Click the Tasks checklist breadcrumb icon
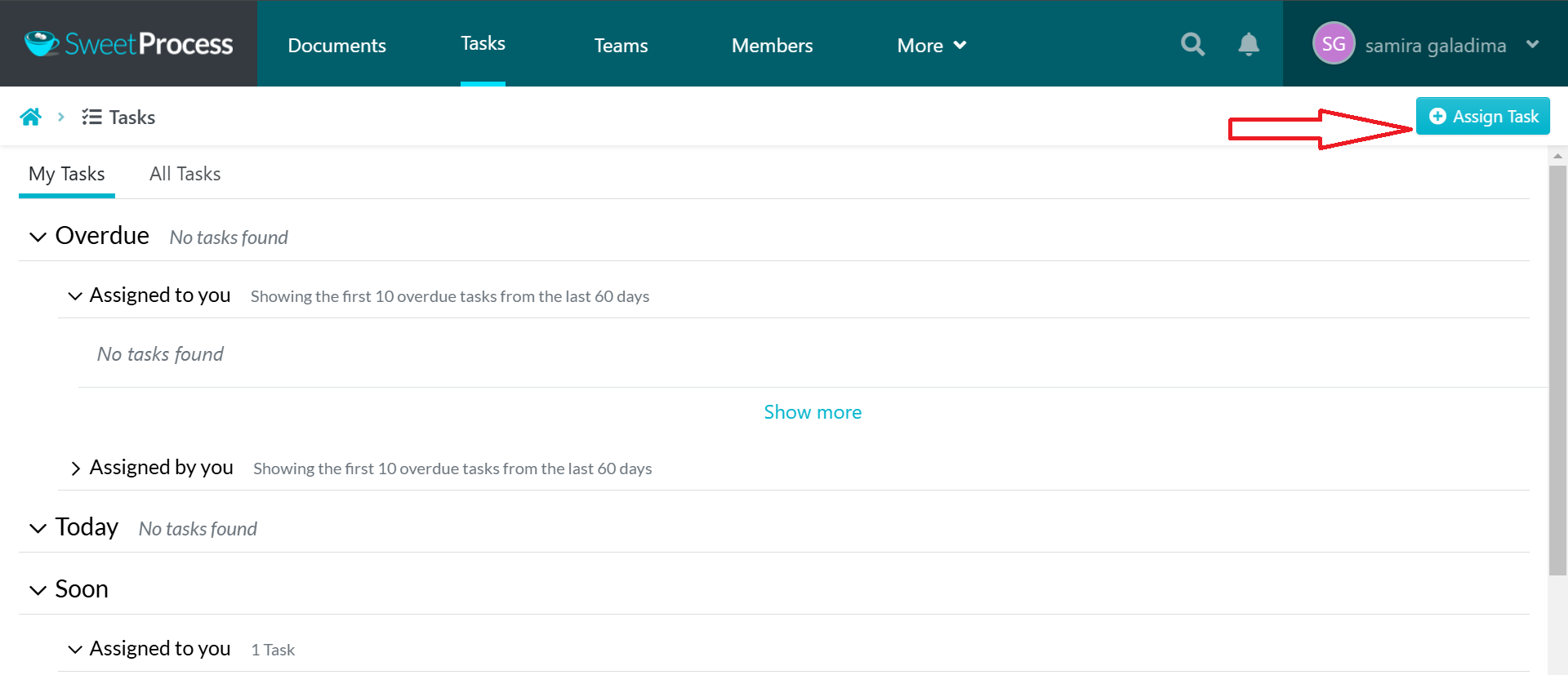The width and height of the screenshot is (1568, 675). coord(91,118)
